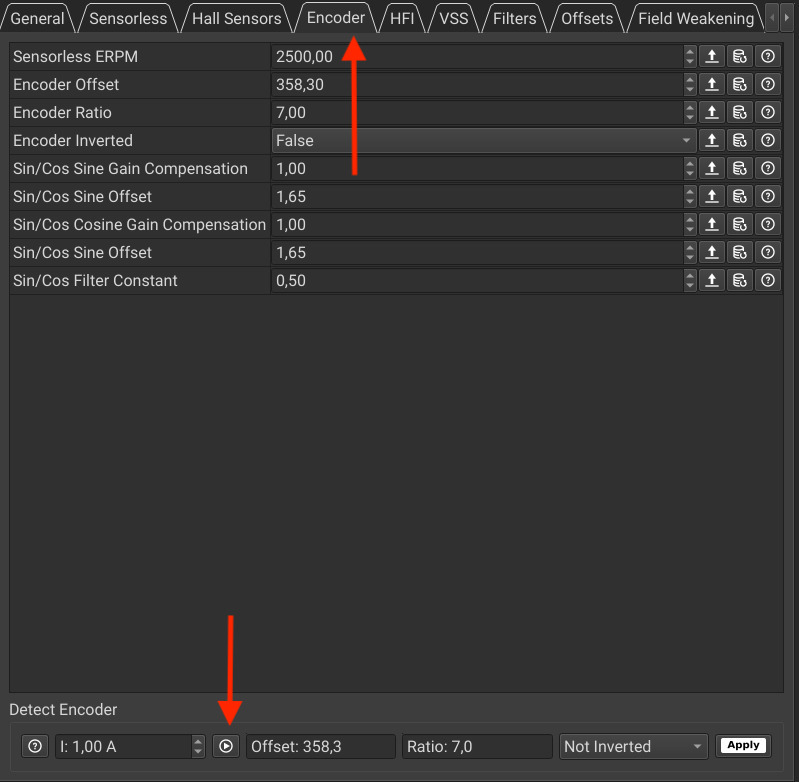The width and height of the screenshot is (799, 782).
Task: Adjust the Sensorless ERPM spinner arrows
Action: point(689,57)
